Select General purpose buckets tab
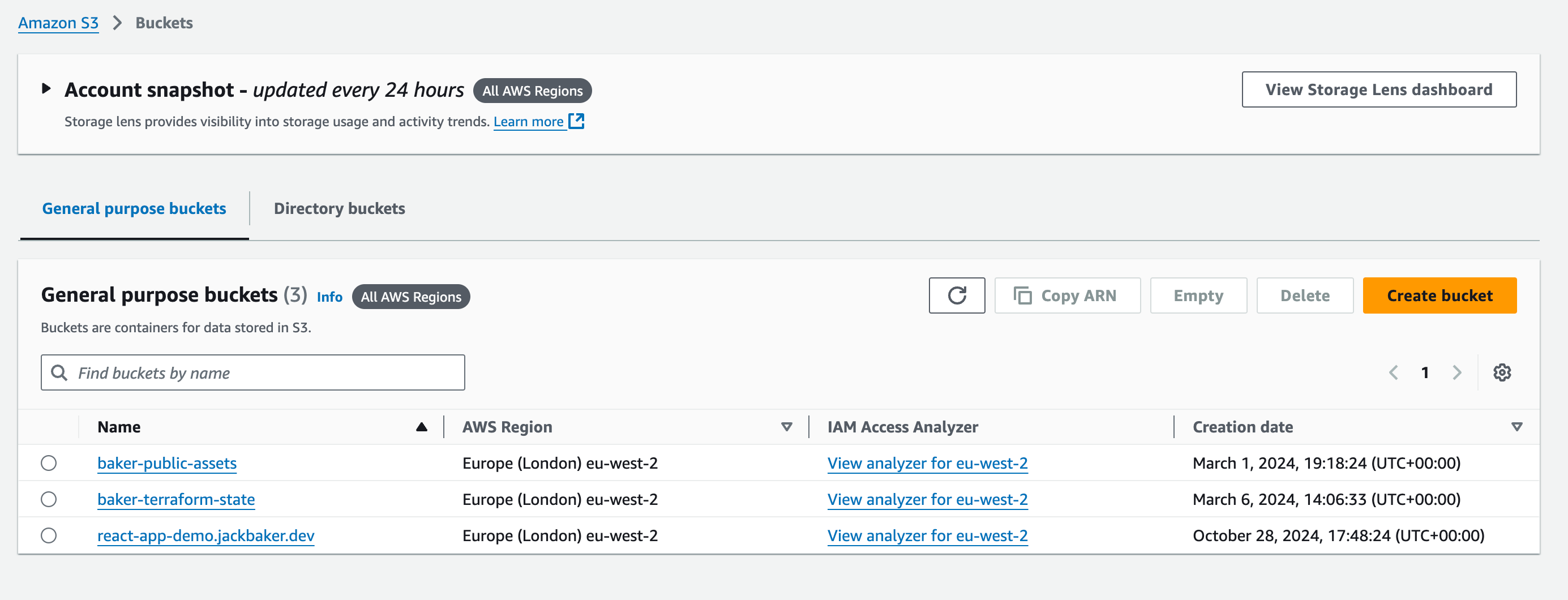The image size is (1568, 600). (134, 209)
